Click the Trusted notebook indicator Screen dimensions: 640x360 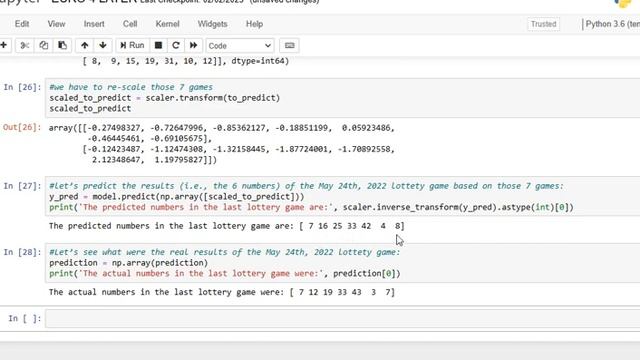tap(543, 24)
